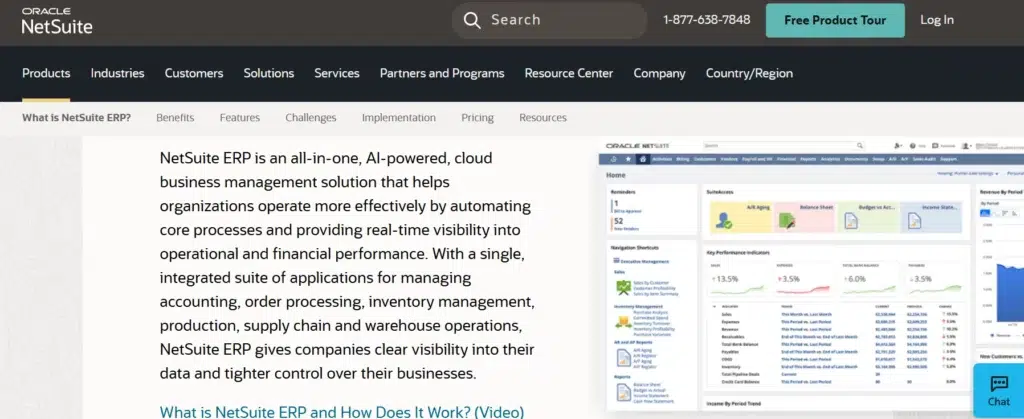Click the Sales chart icon in Navigation Shortcuts
Image resolution: width=1024 pixels, height=419 pixels.
coord(623,287)
